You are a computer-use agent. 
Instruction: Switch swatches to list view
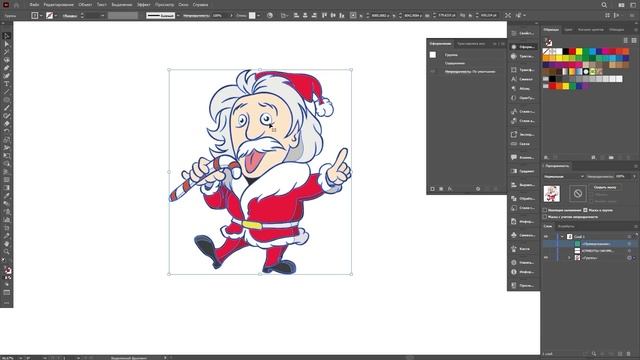(x=625, y=40)
